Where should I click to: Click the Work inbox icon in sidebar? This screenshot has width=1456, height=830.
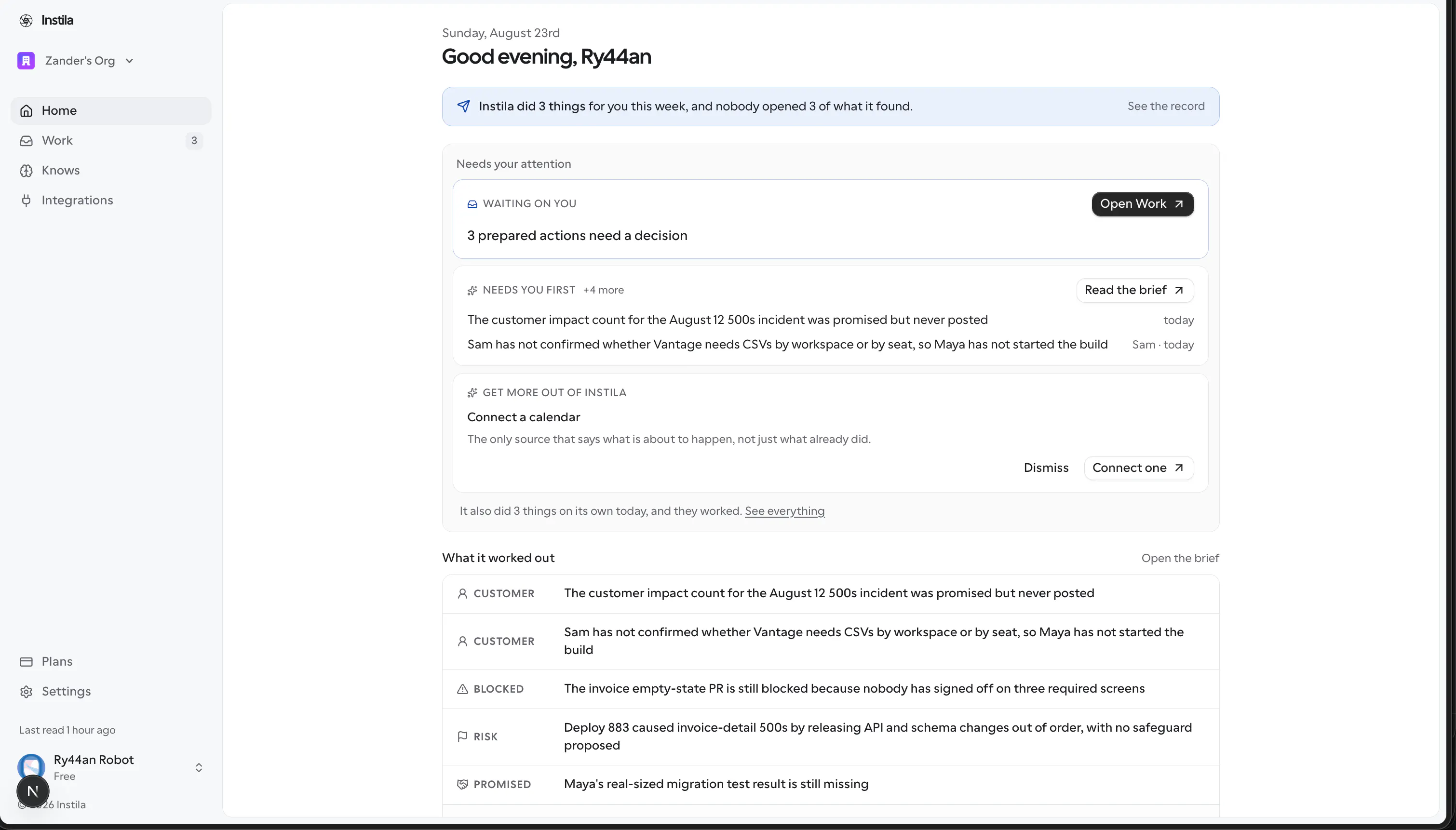(26, 141)
